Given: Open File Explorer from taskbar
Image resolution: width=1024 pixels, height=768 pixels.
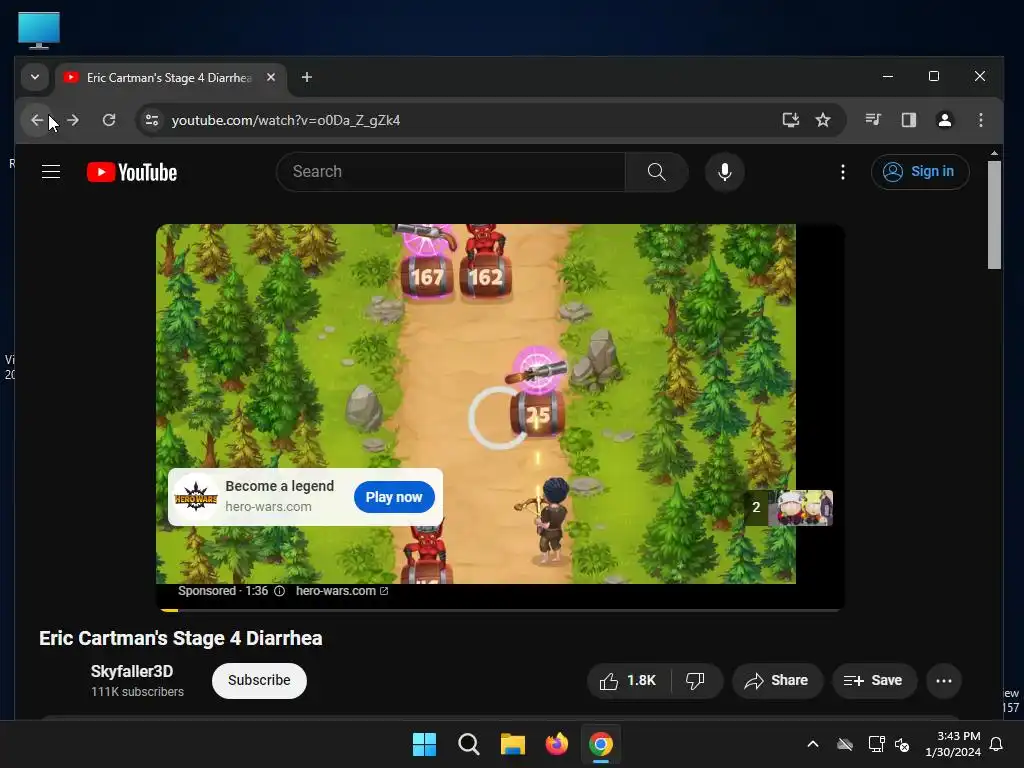Looking at the screenshot, I should (513, 744).
